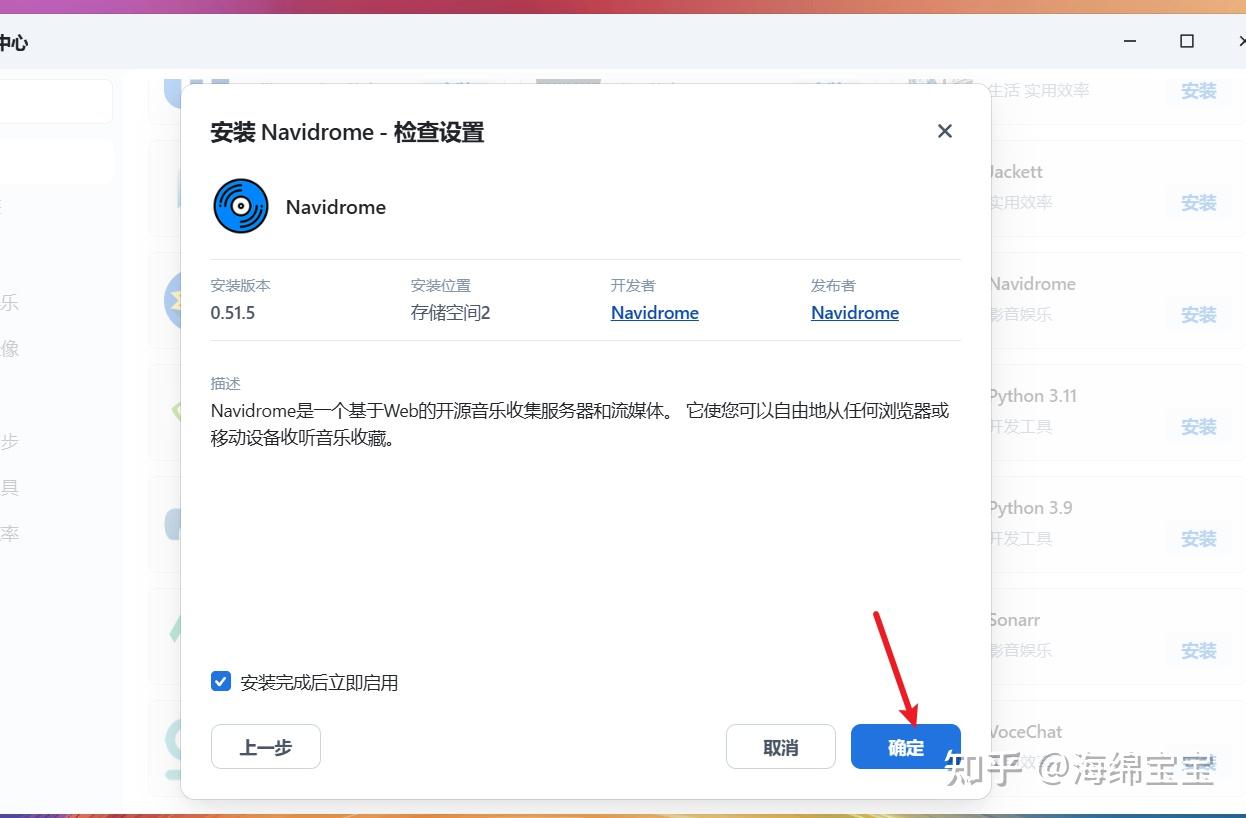1246x818 pixels.
Task: Go back with the 上一步 button
Action: pos(266,747)
